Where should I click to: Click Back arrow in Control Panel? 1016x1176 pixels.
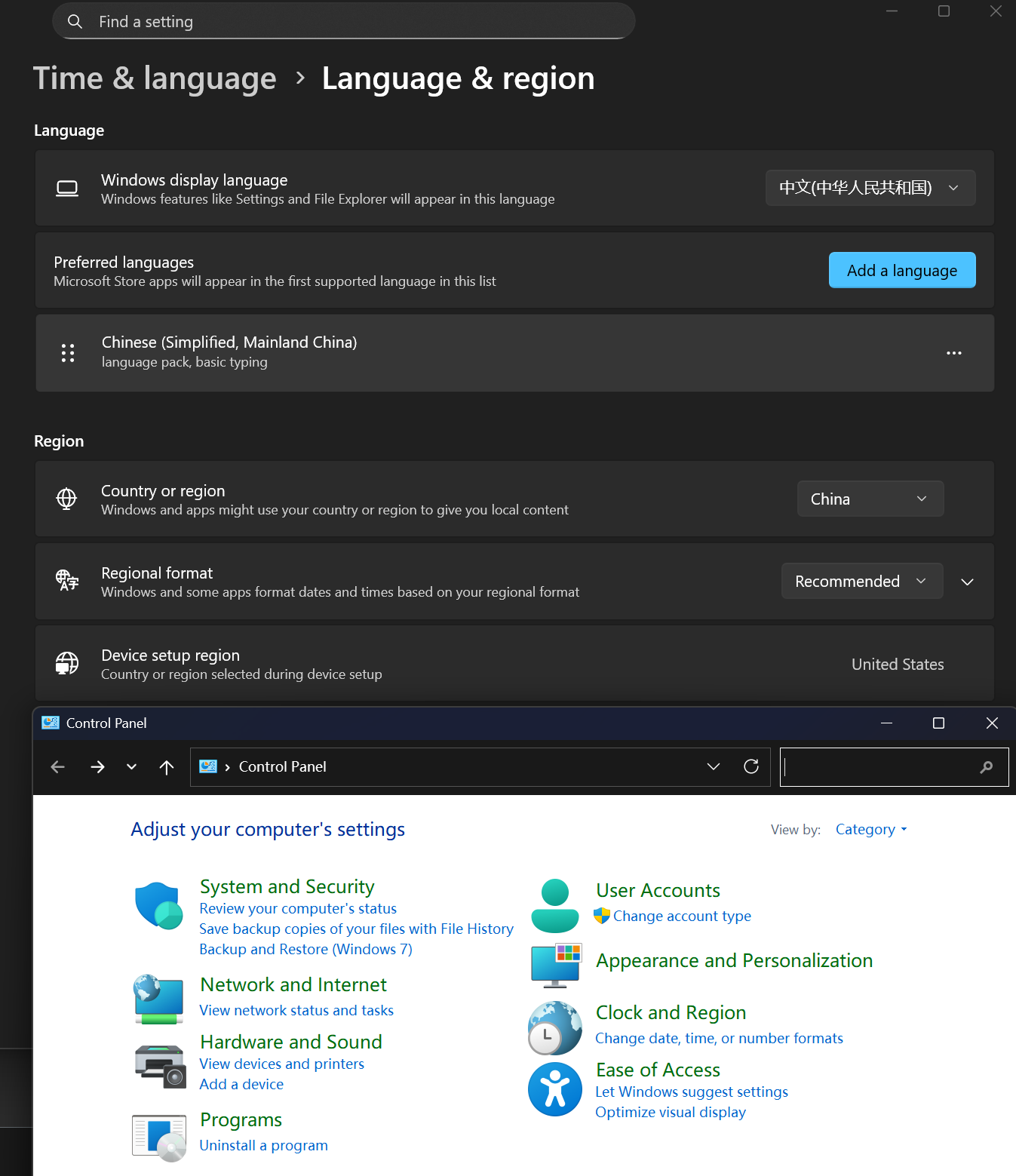click(57, 767)
